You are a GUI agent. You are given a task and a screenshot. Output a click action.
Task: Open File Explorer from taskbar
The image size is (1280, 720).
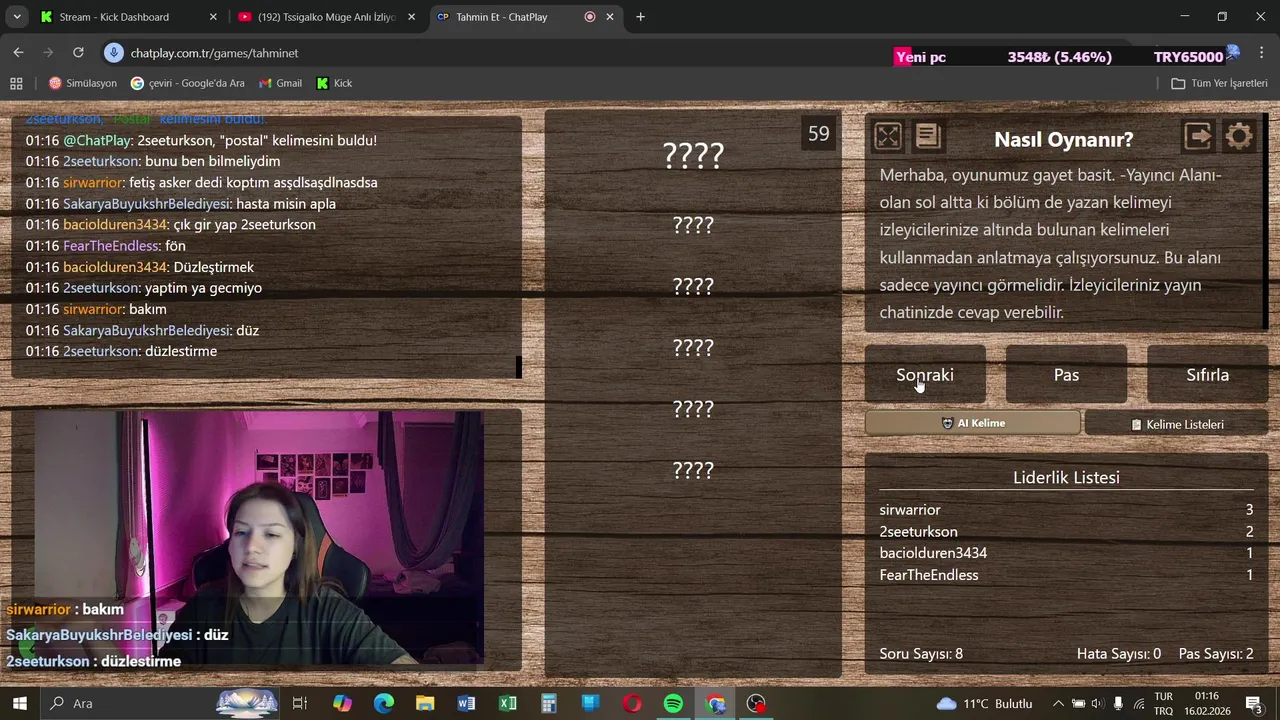pos(425,703)
